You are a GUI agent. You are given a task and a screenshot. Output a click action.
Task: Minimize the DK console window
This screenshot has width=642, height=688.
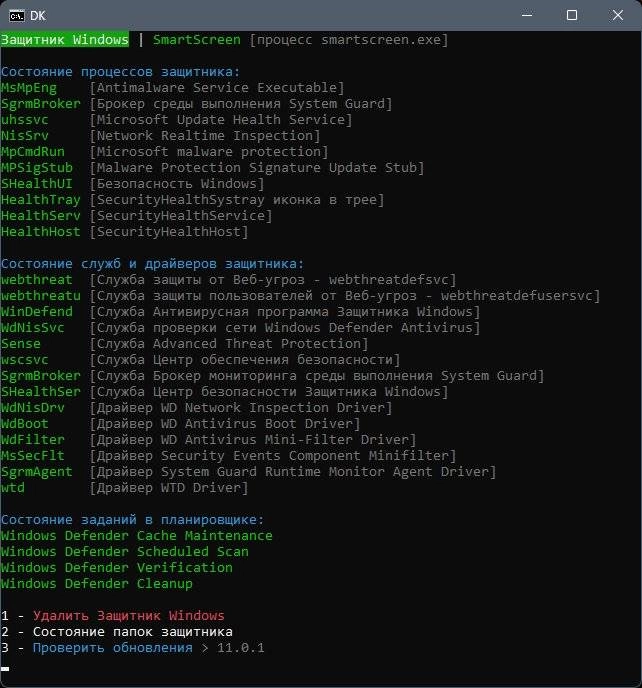tap(527, 15)
